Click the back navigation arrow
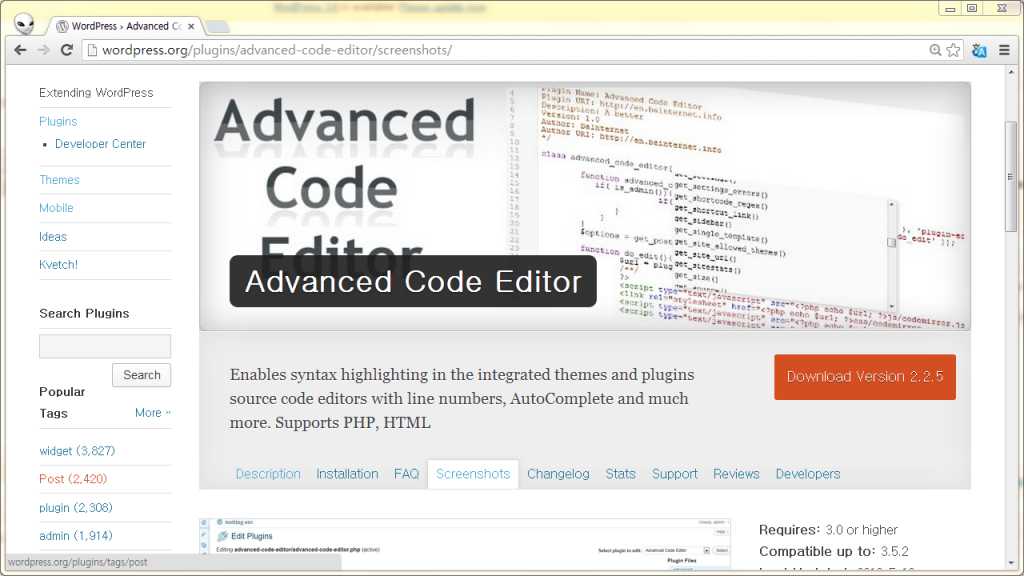The height and width of the screenshot is (576, 1024). pyautogui.click(x=20, y=47)
